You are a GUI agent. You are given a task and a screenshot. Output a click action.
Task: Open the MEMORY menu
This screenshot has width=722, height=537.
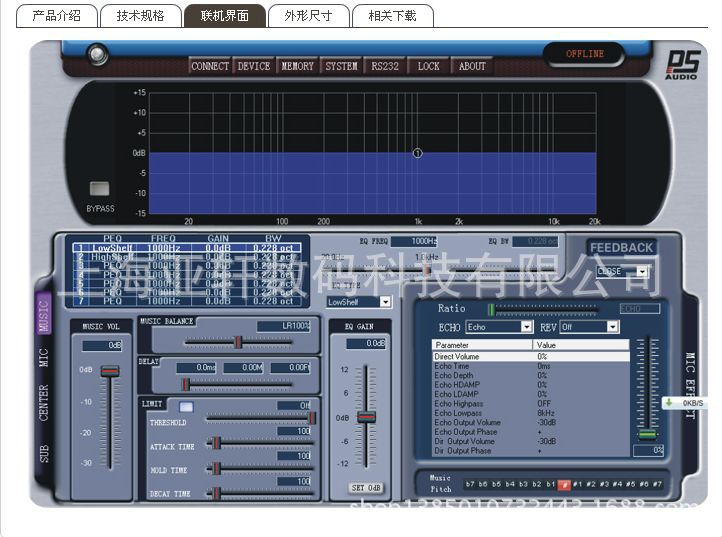(297, 66)
